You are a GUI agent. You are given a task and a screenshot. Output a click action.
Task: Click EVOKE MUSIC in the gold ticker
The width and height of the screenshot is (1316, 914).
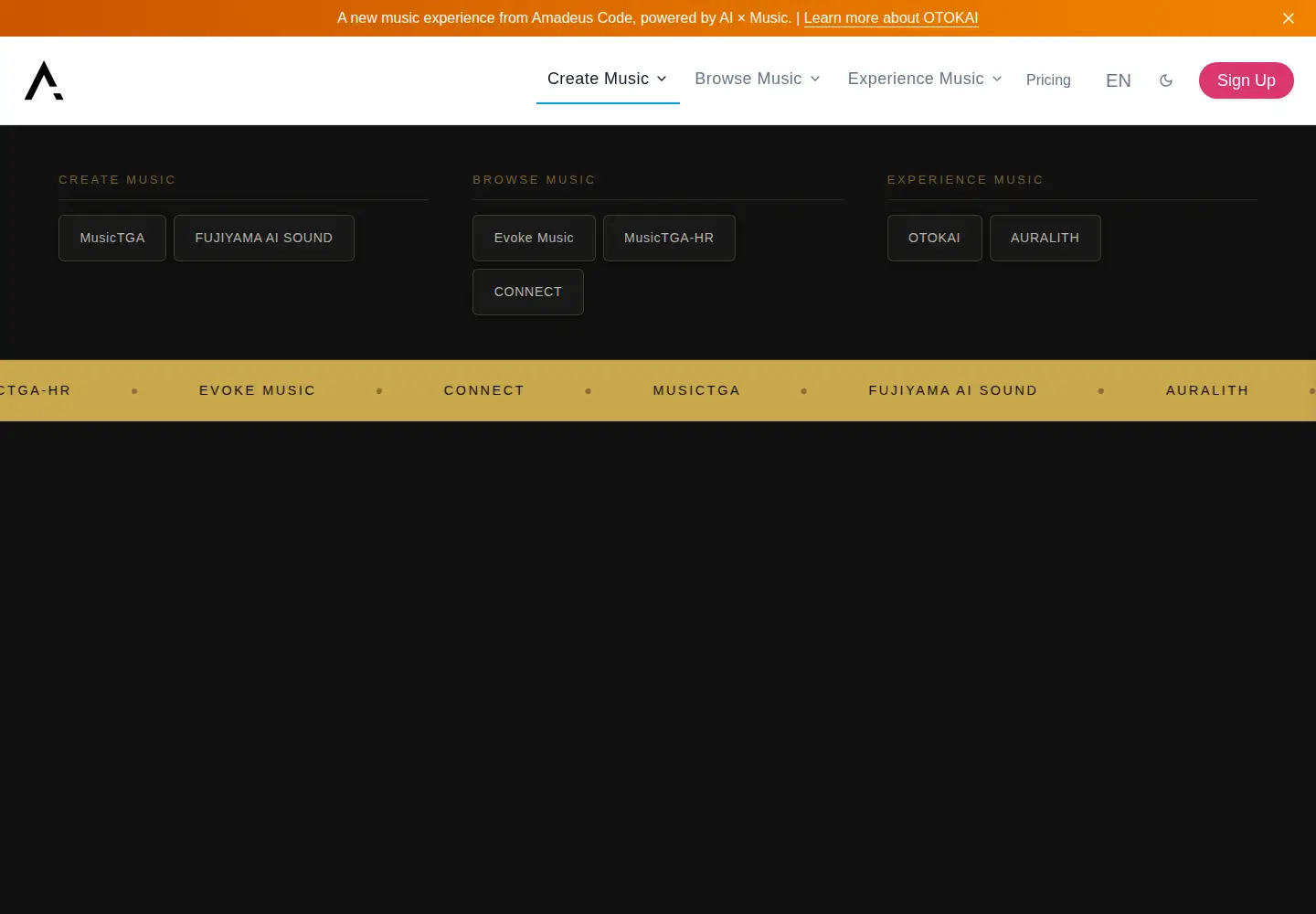click(x=258, y=390)
